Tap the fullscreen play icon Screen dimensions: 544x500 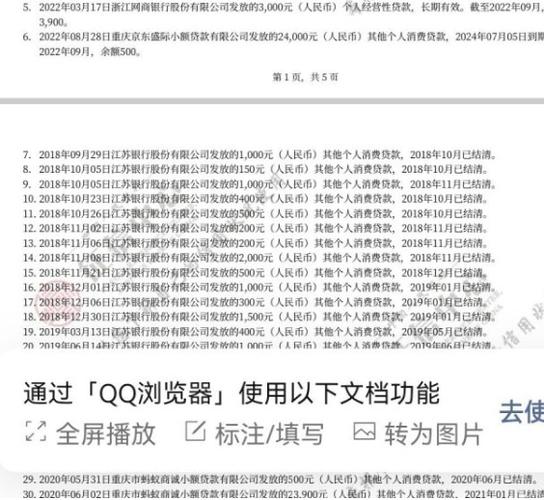(x=36, y=431)
